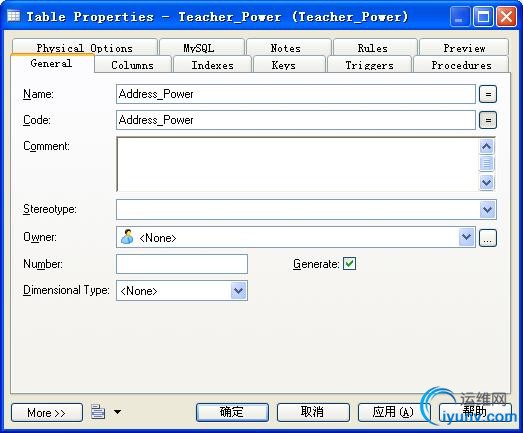Viewport: 523px width, 433px height.
Task: Switch to the Physical Options tab
Action: point(85,48)
